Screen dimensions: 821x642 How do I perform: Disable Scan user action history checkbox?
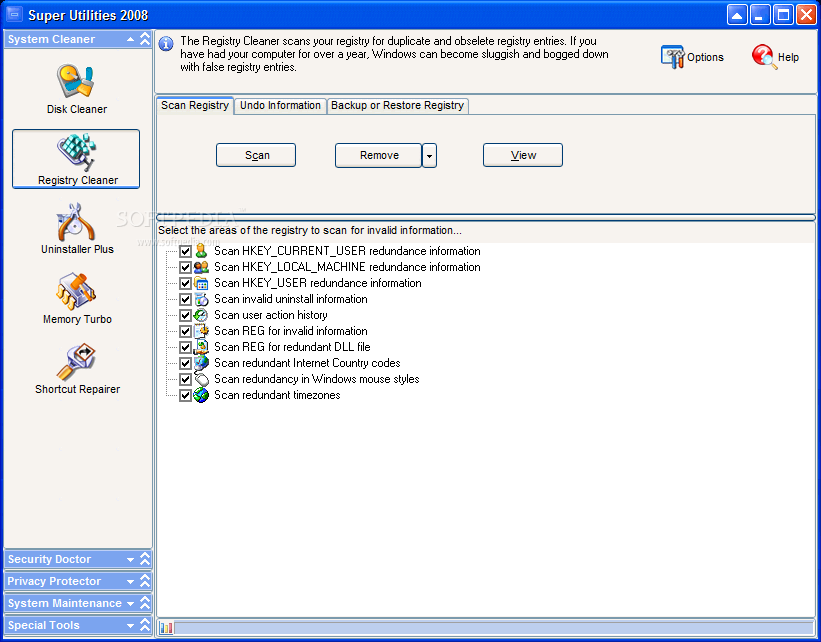coord(185,315)
